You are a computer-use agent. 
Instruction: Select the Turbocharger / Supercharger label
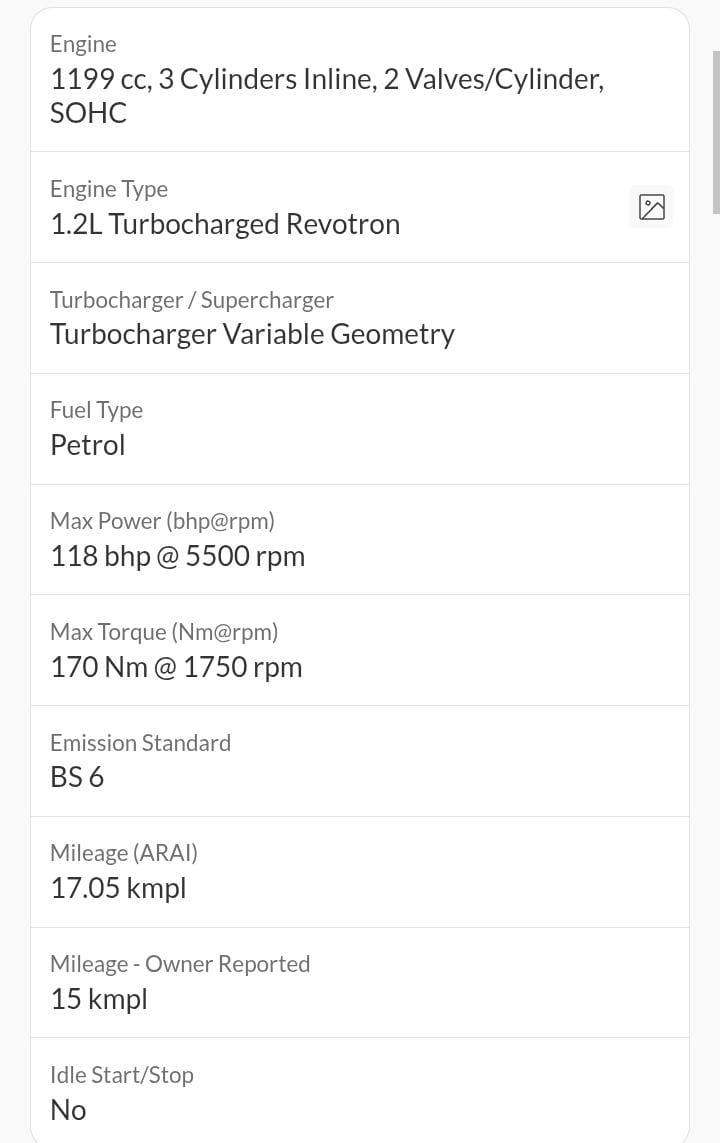click(192, 300)
